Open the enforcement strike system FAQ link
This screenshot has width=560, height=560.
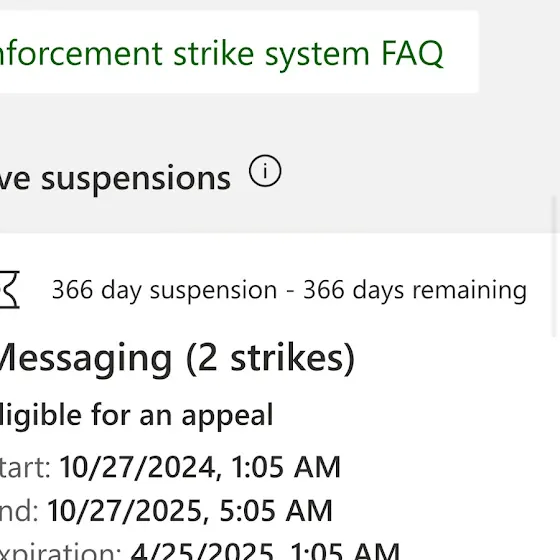coord(221,54)
